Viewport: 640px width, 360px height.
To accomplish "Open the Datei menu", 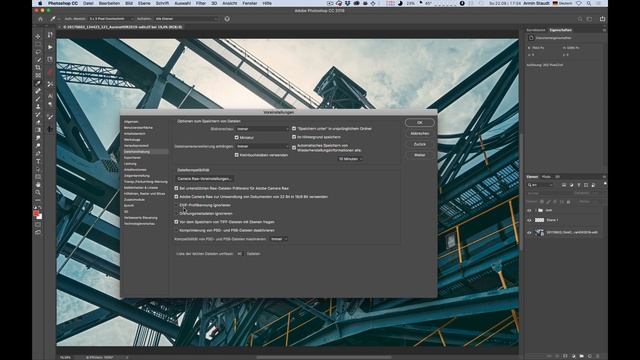I will (x=88, y=3).
